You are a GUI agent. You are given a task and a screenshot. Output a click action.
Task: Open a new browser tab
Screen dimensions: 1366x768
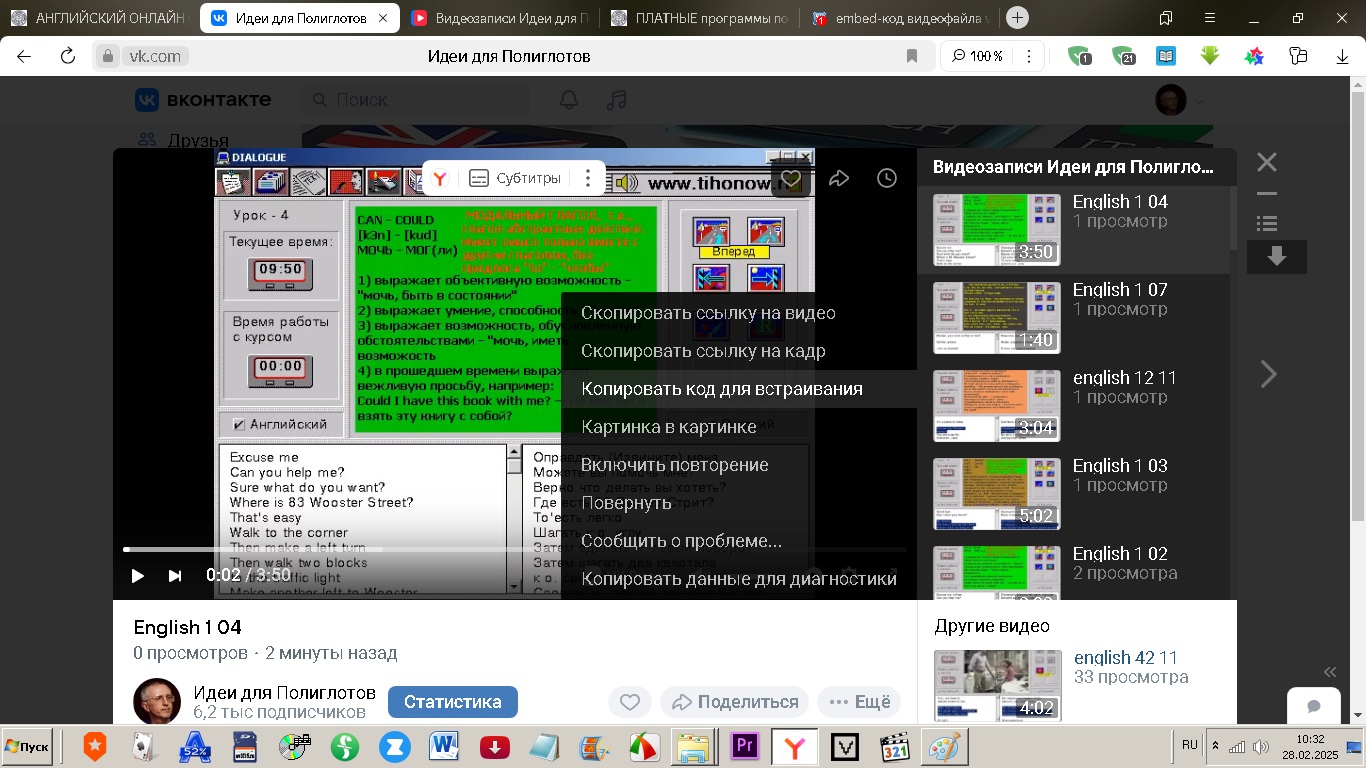1017,17
